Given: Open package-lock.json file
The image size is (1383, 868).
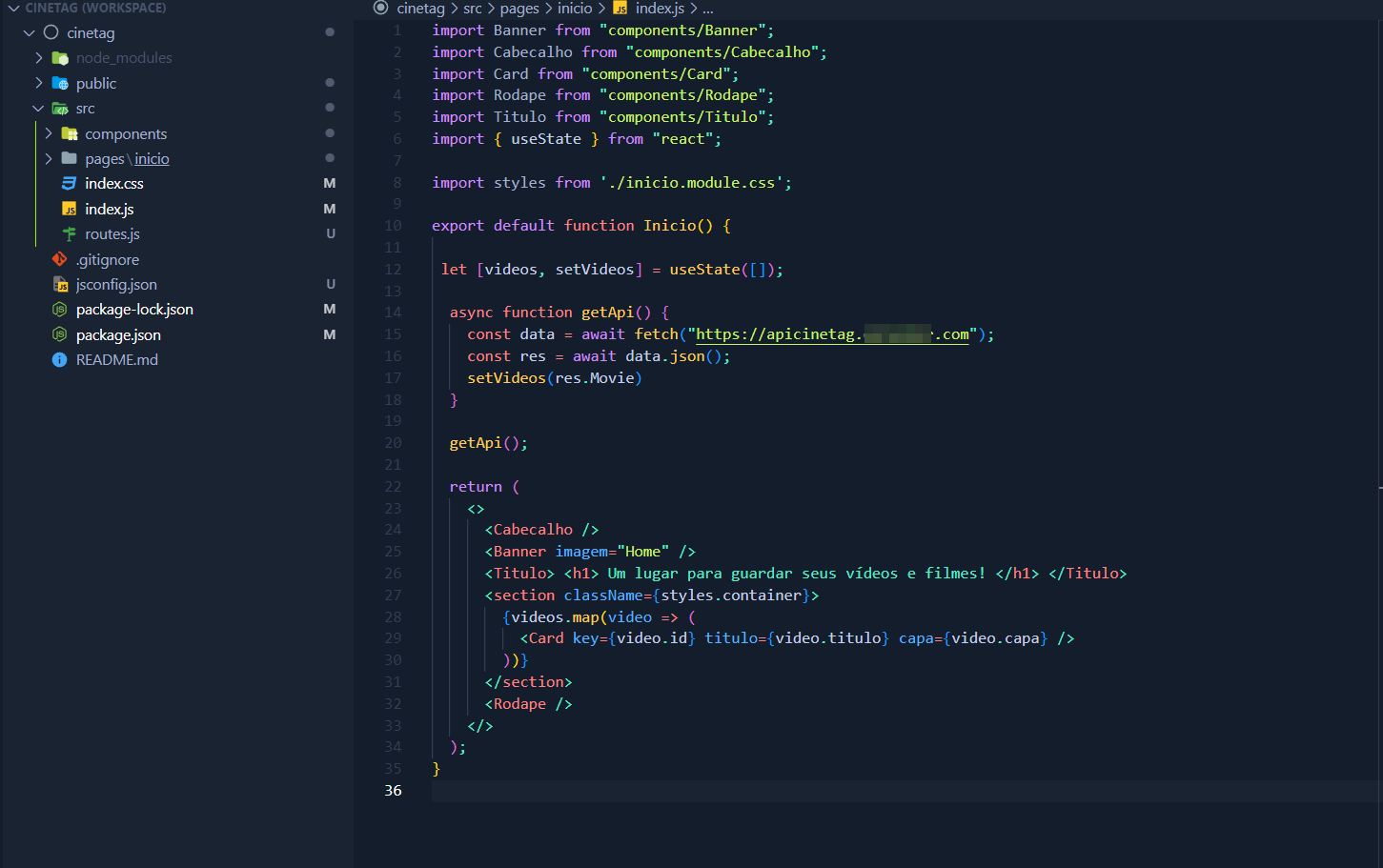Looking at the screenshot, I should pyautogui.click(x=134, y=310).
